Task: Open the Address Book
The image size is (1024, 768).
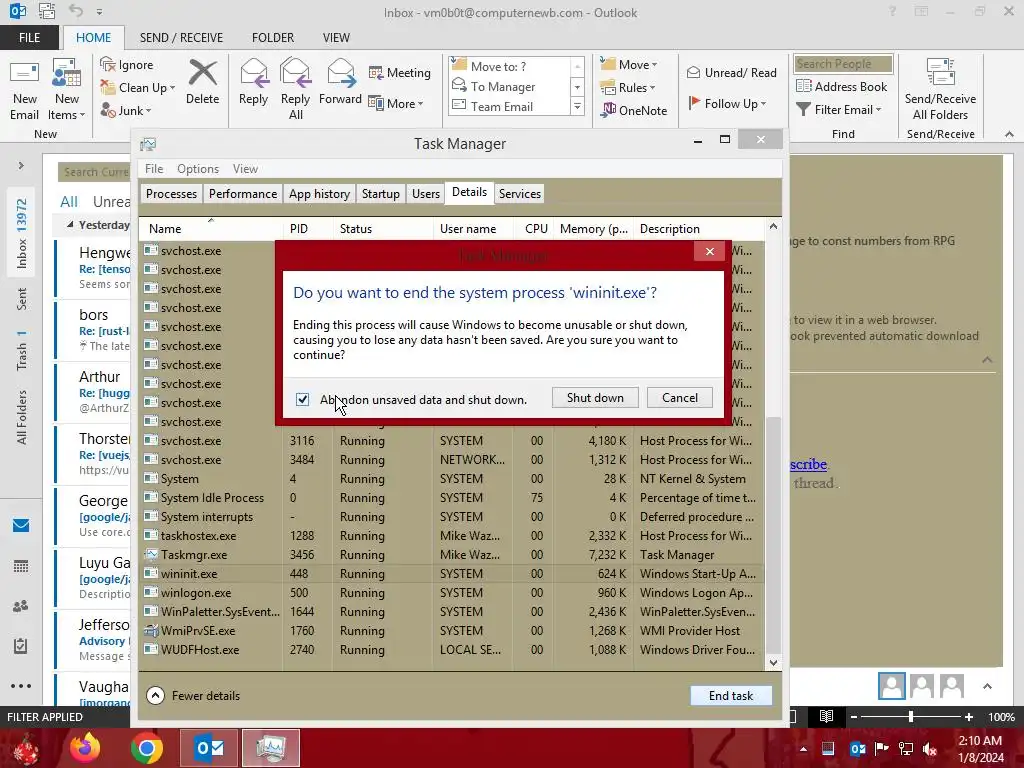Action: pyautogui.click(x=842, y=86)
